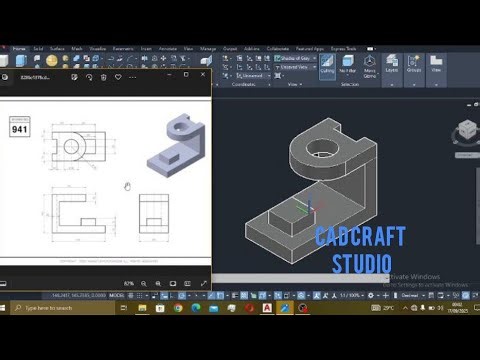Open the Windows Start menu

click(3, 308)
